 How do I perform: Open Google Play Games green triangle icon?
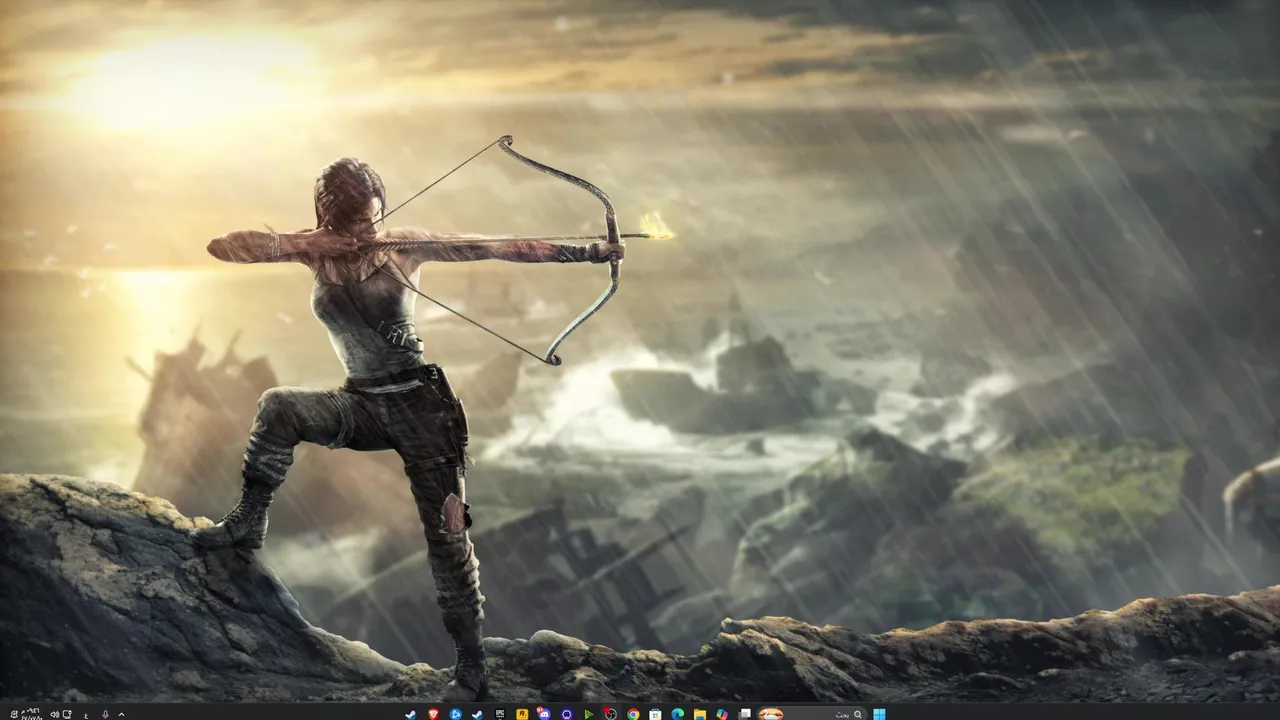[588, 714]
